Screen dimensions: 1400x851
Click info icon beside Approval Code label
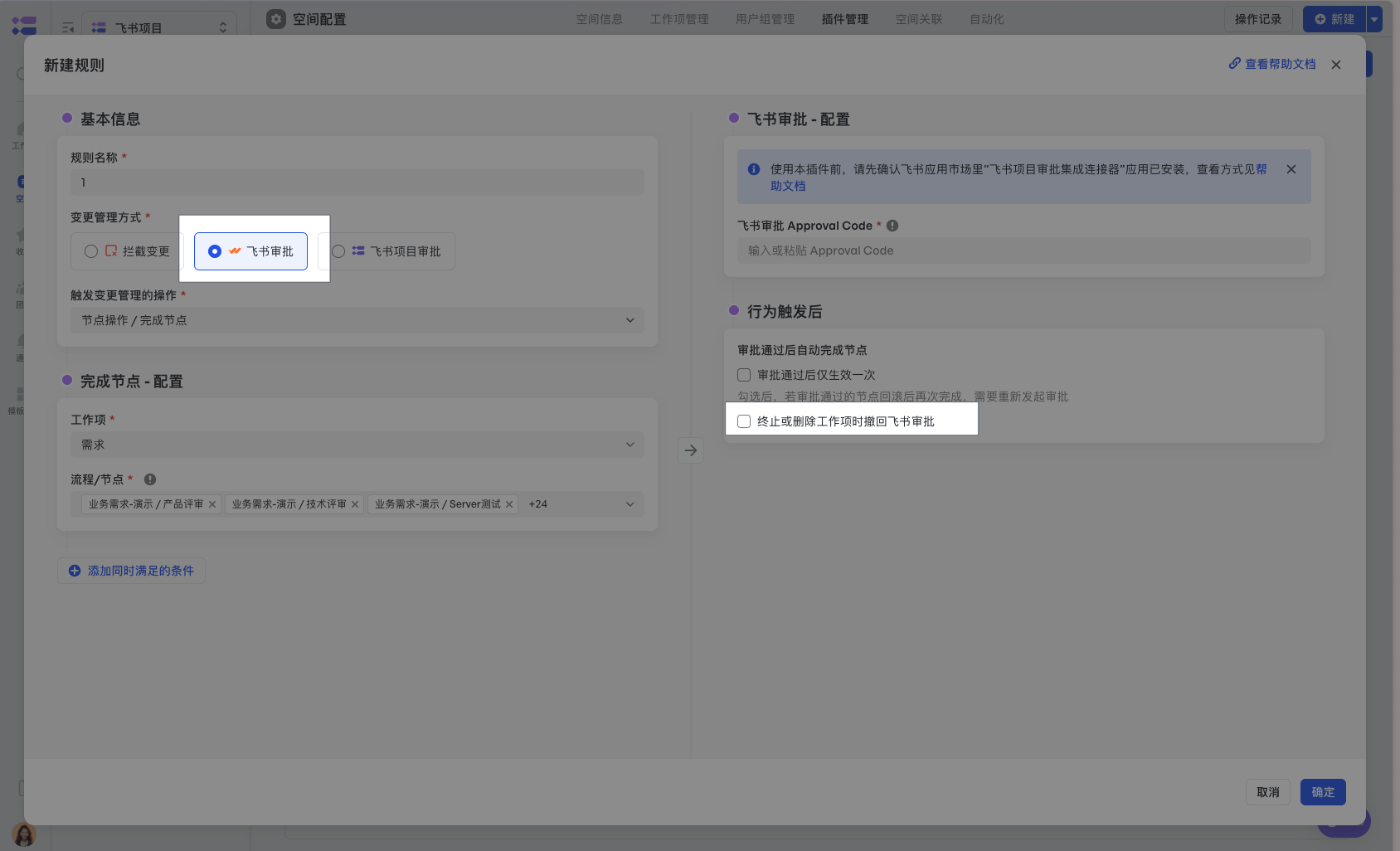tap(892, 226)
